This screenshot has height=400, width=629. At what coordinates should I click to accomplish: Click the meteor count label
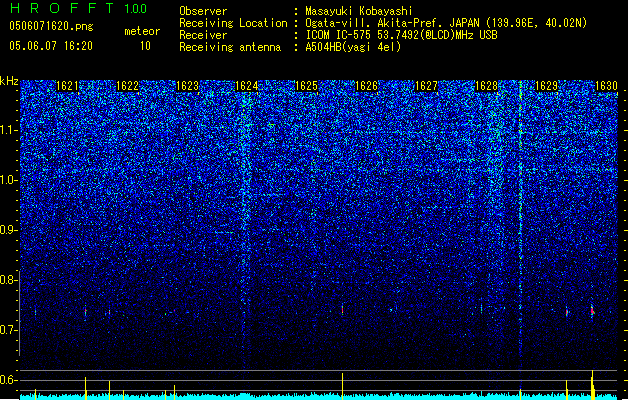(x=142, y=31)
